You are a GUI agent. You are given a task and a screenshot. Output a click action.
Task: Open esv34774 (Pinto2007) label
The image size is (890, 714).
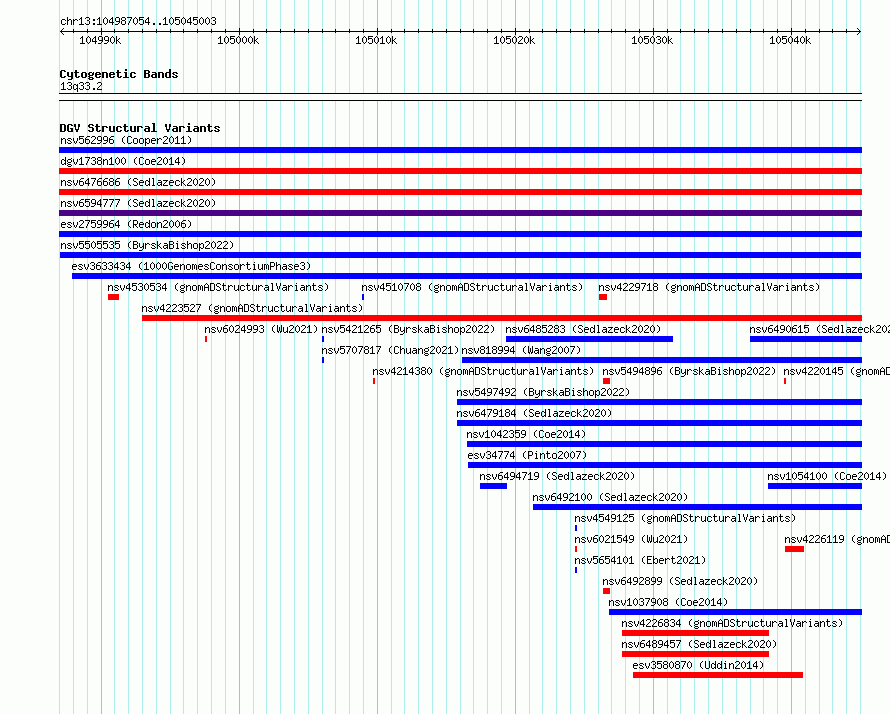point(527,455)
